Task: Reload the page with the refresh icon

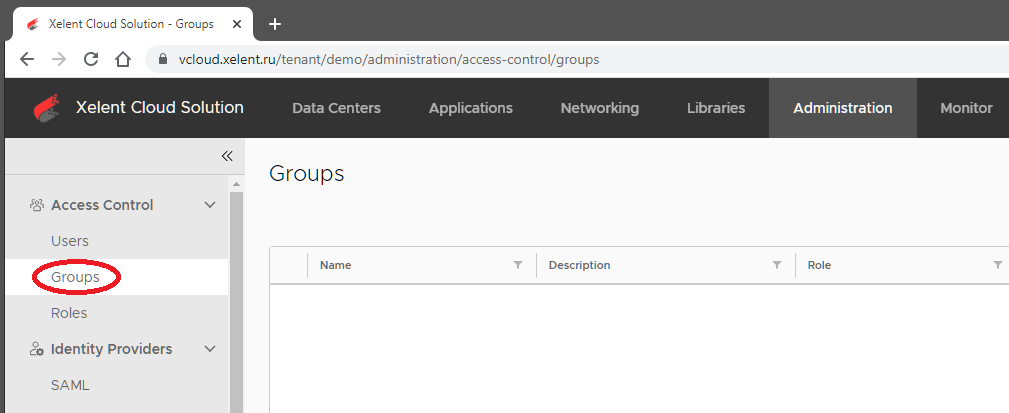Action: 91,60
